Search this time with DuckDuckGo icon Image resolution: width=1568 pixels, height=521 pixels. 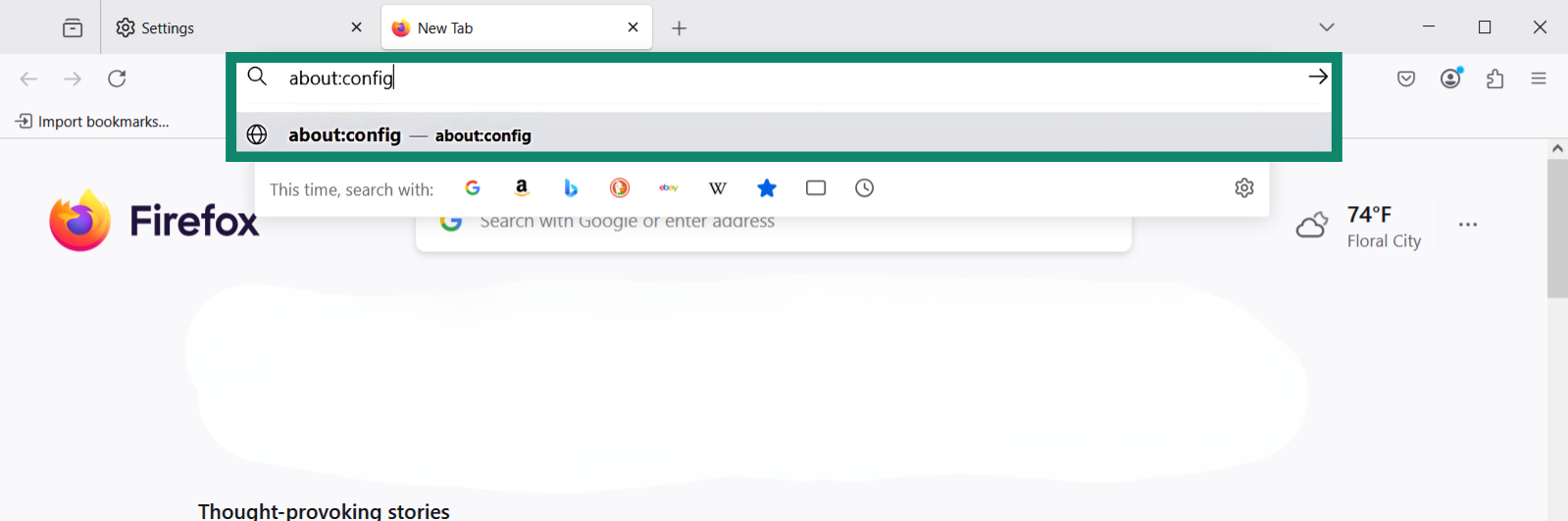click(x=620, y=188)
